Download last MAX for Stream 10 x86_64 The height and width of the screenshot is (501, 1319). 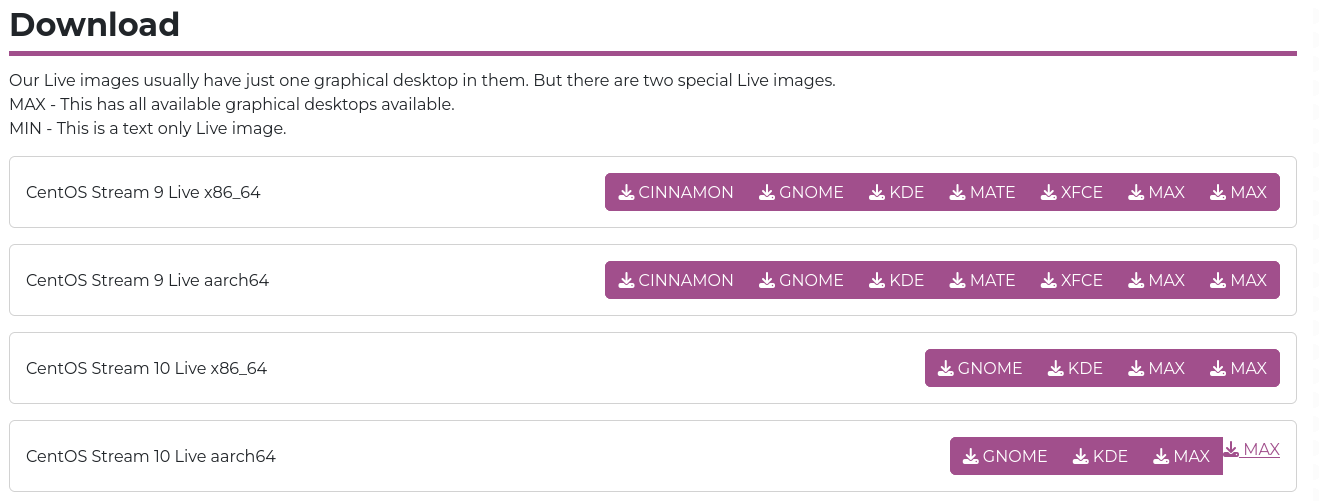(1238, 368)
